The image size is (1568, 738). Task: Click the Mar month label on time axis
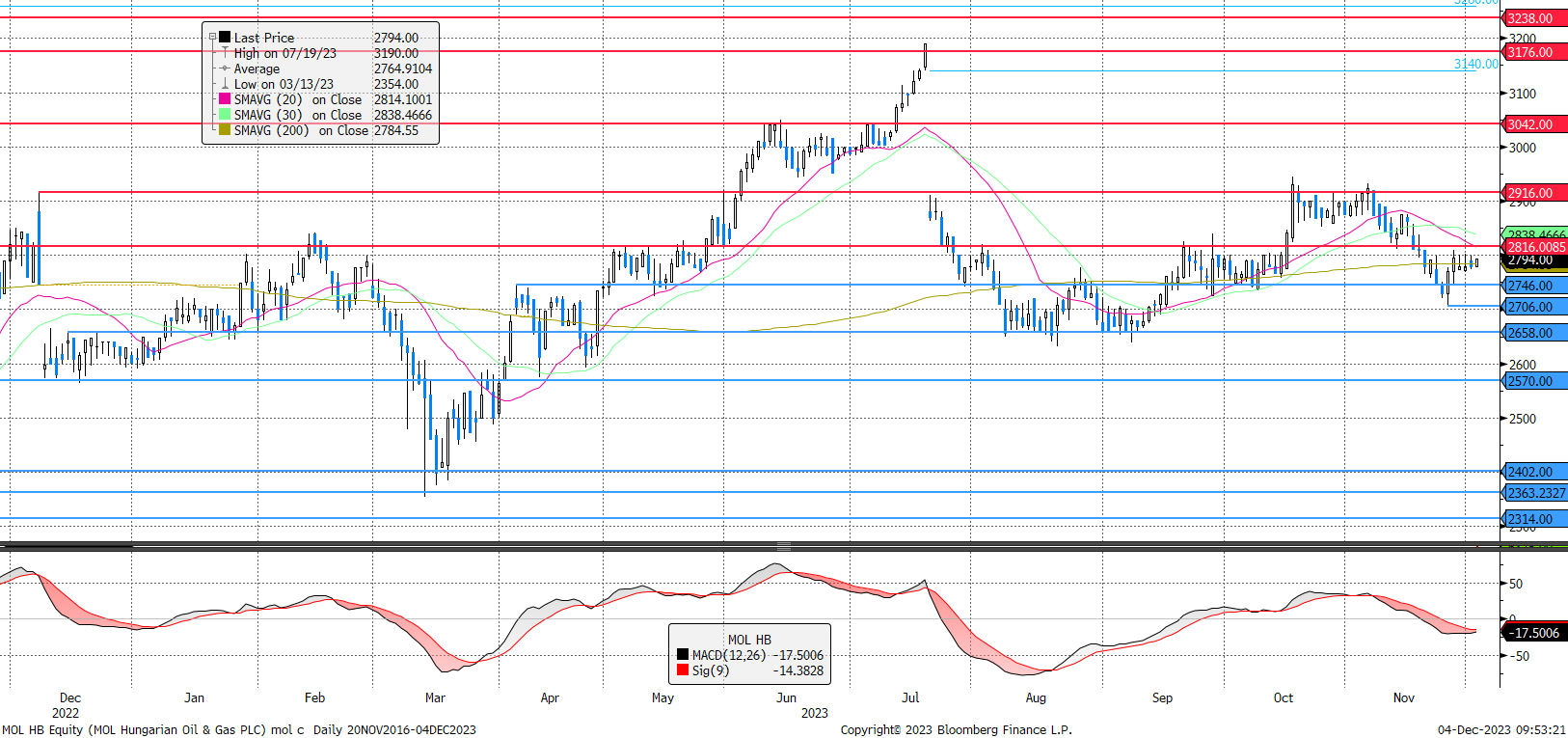pyautogui.click(x=435, y=697)
